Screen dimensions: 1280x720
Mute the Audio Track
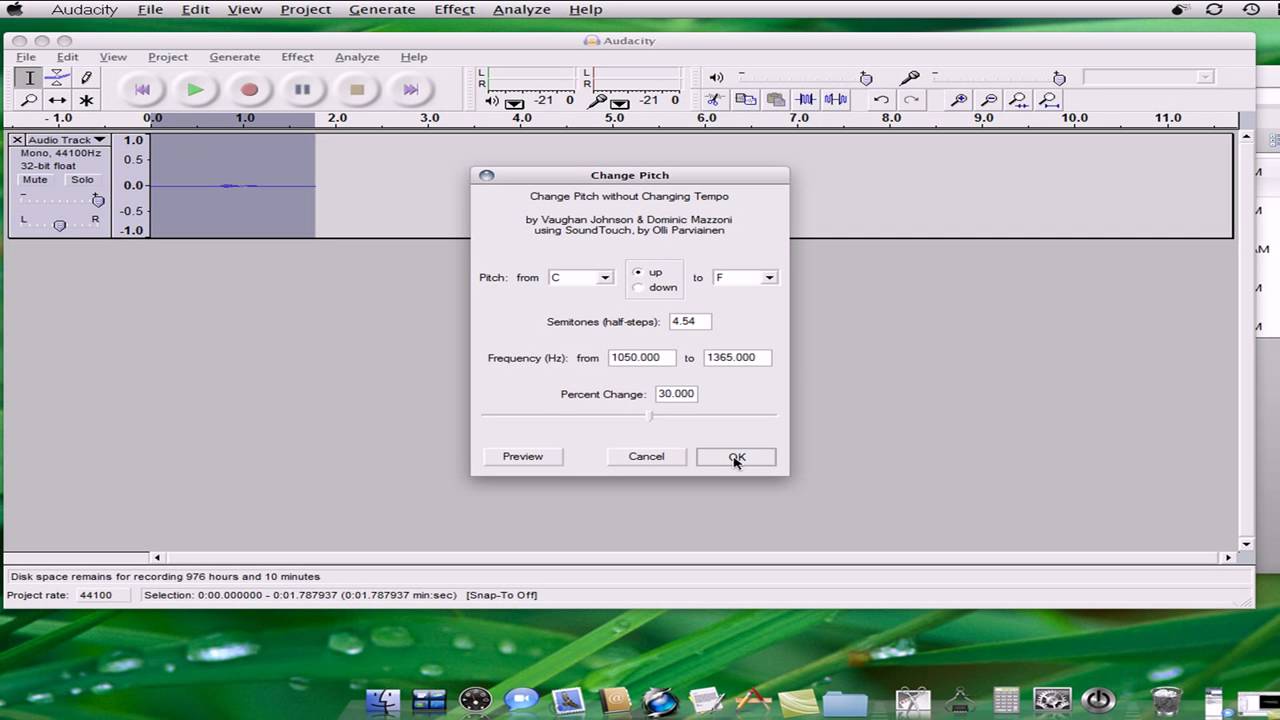[35, 180]
